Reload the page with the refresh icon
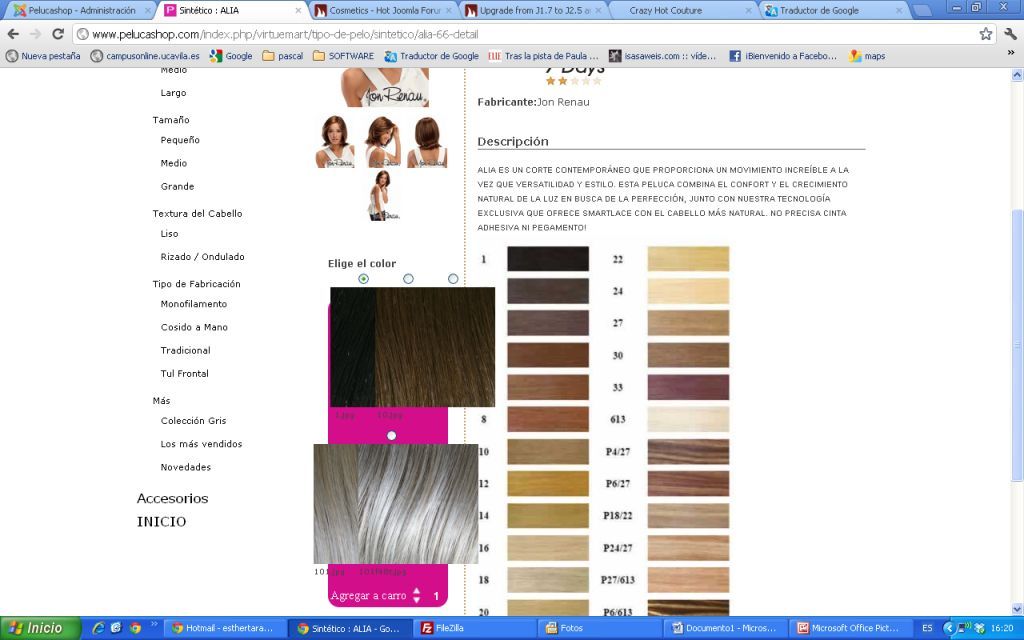Image resolution: width=1024 pixels, height=640 pixels. [58, 34]
